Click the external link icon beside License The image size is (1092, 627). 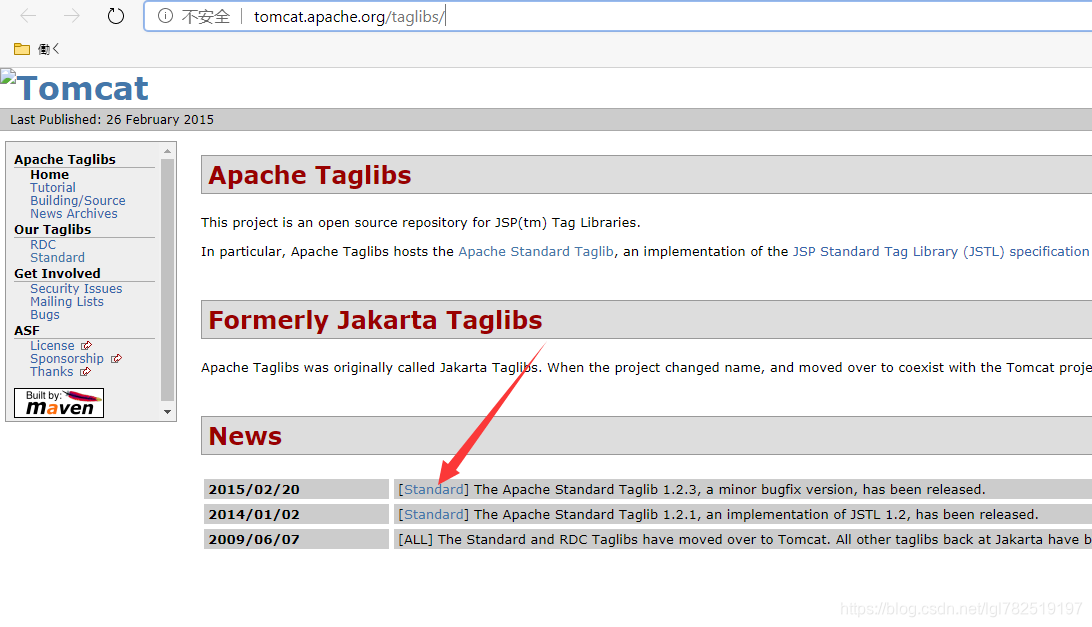tap(86, 346)
